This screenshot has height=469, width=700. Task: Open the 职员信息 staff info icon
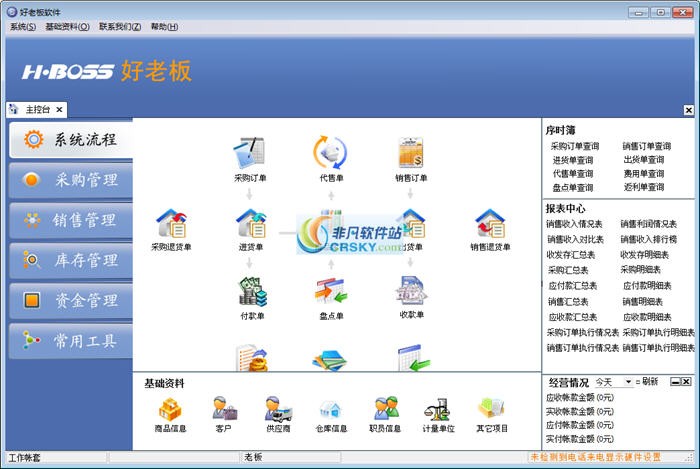(385, 408)
